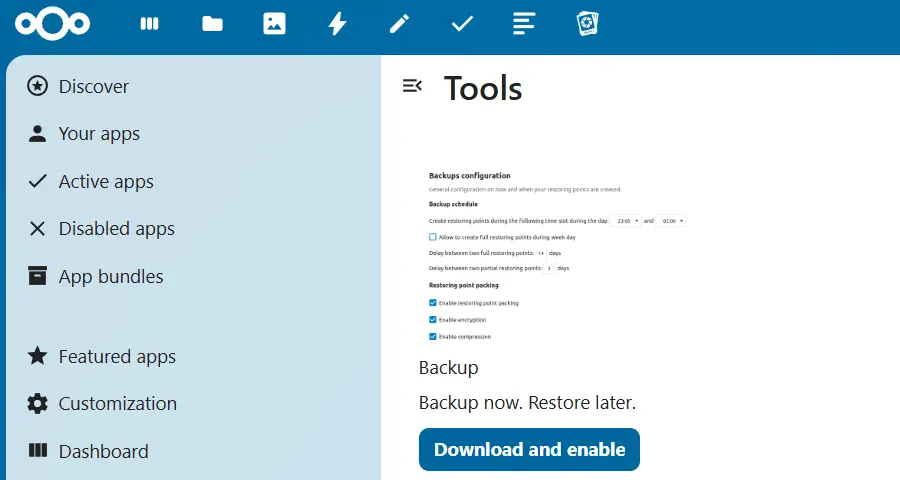Open the Files folder icon

(x=212, y=24)
